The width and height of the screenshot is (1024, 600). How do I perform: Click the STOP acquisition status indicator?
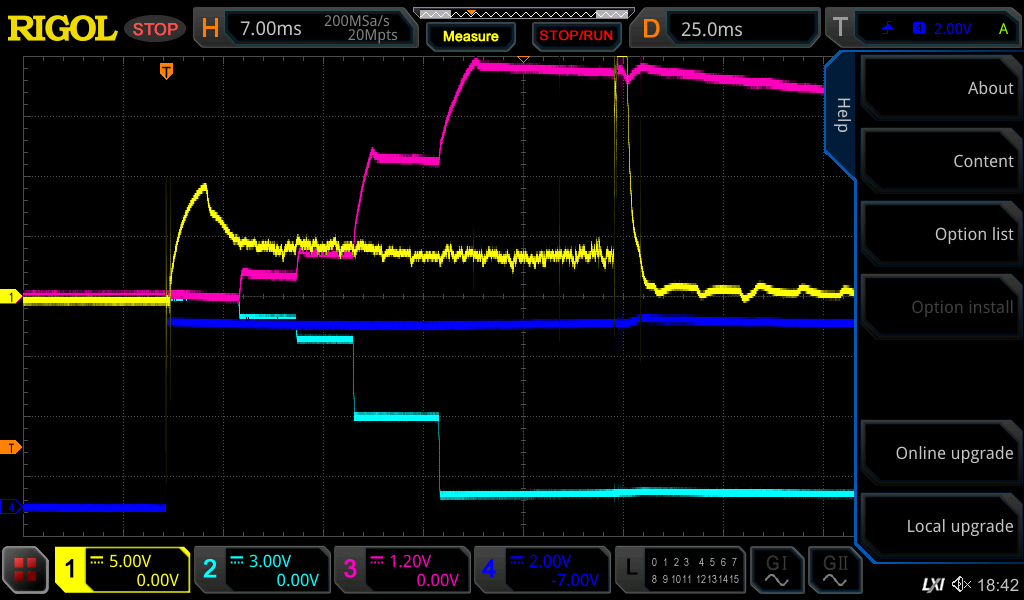[155, 29]
